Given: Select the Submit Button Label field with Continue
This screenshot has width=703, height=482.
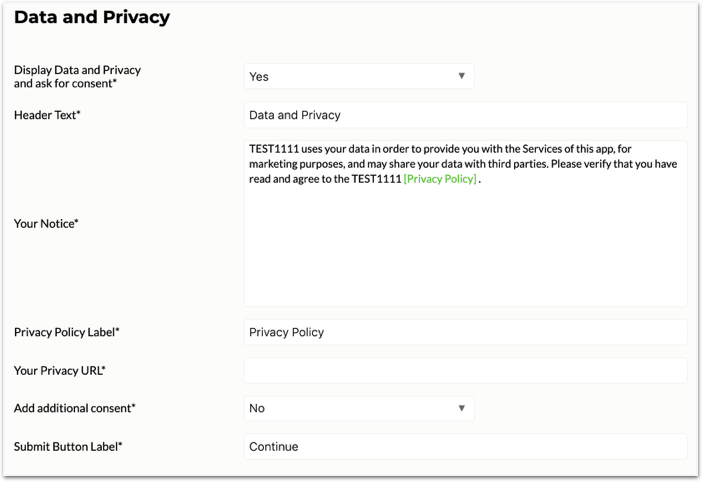Looking at the screenshot, I should click(465, 447).
